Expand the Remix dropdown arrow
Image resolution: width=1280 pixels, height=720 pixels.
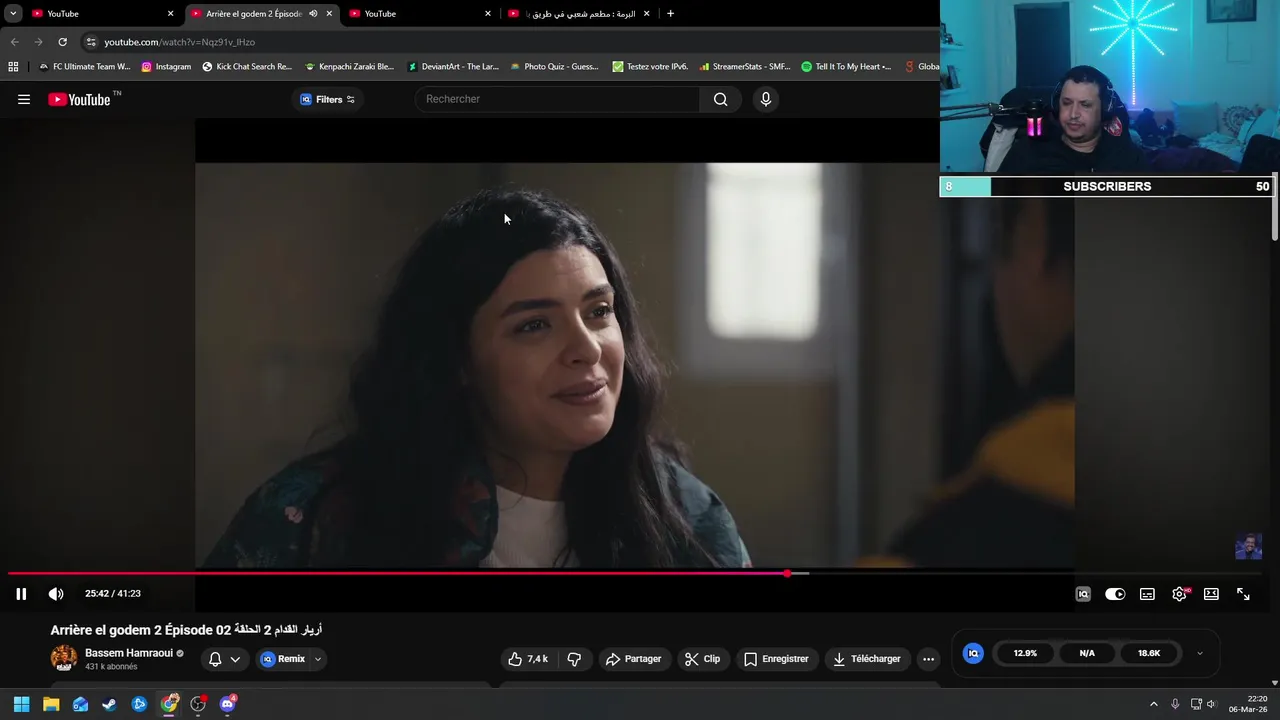(318, 659)
